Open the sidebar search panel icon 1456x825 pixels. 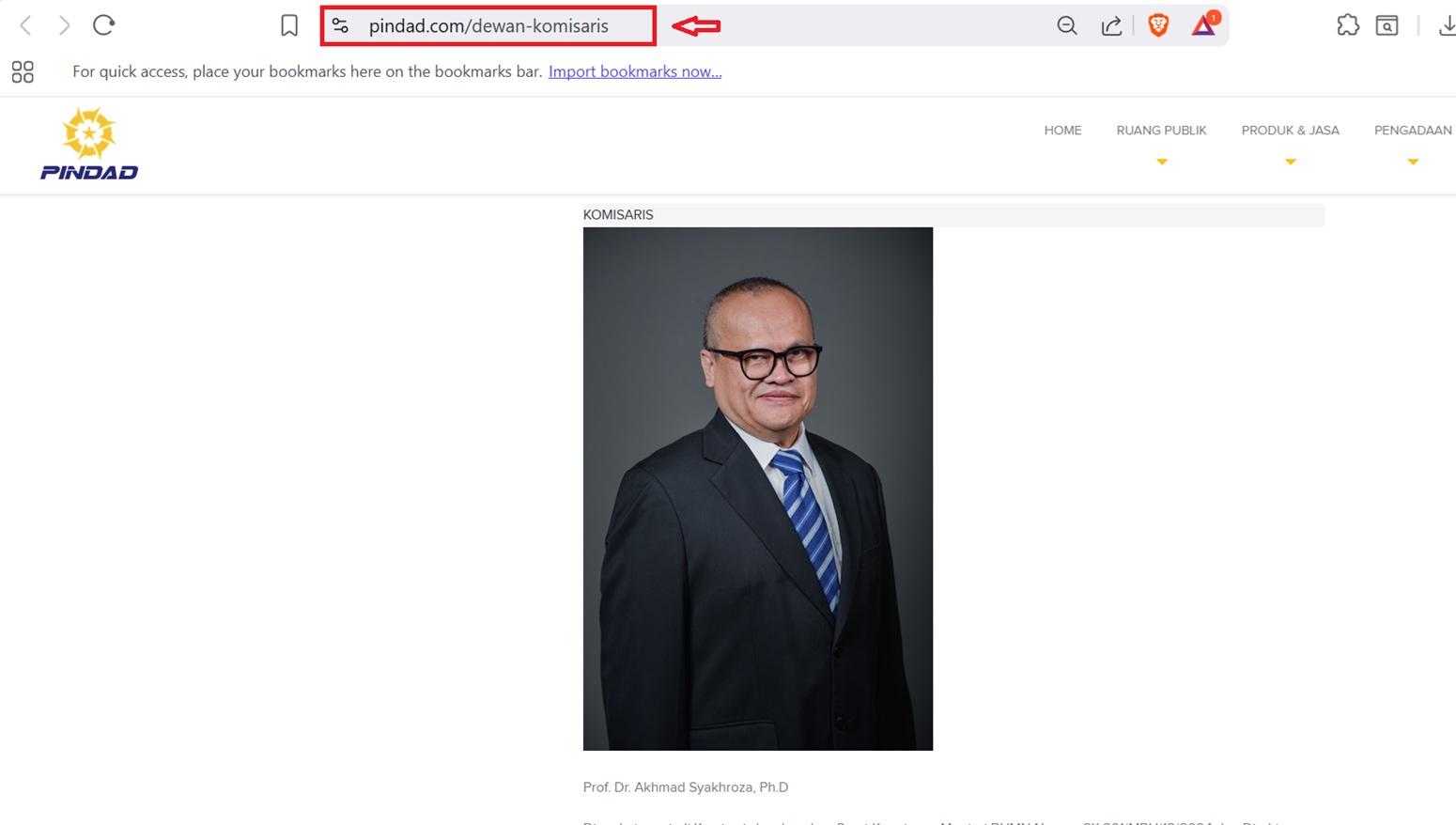coord(1387,25)
